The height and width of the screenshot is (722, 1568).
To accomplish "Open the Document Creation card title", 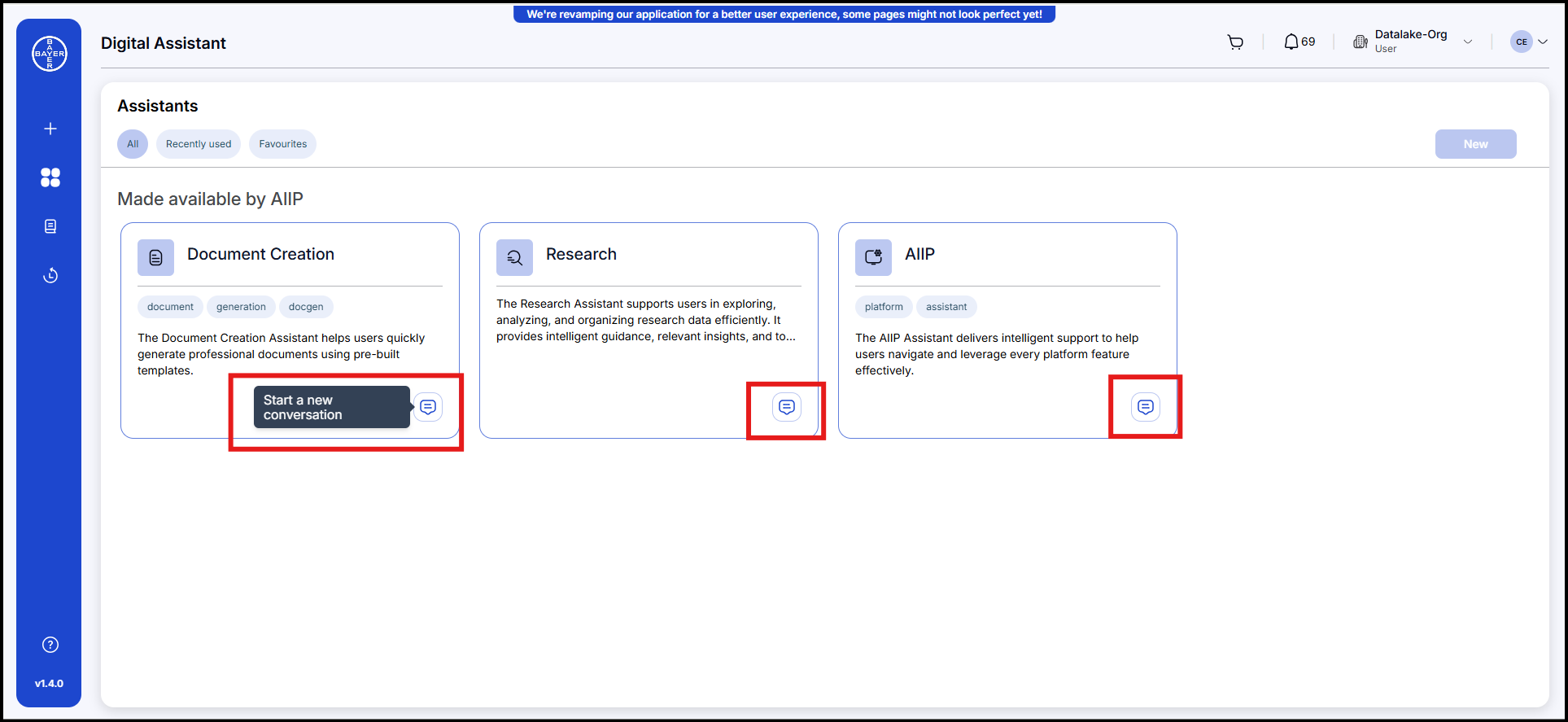I will point(260,254).
